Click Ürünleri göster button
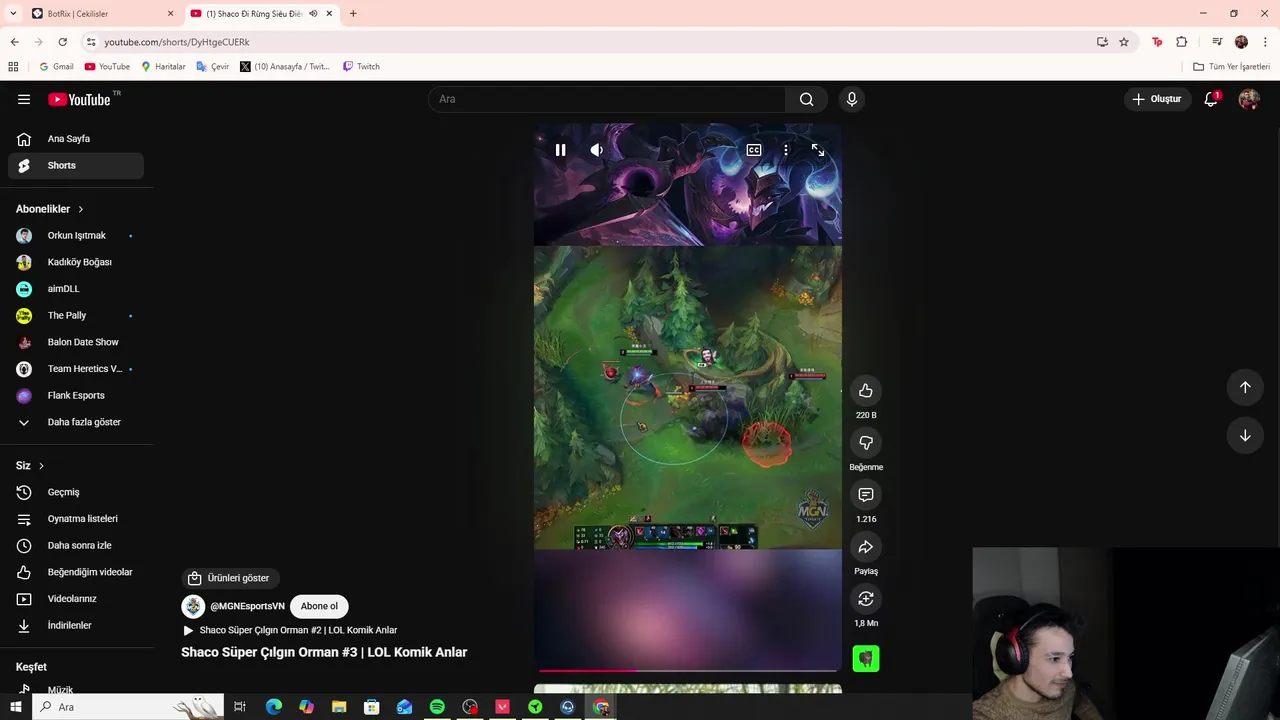The width and height of the screenshot is (1280, 720). click(229, 578)
